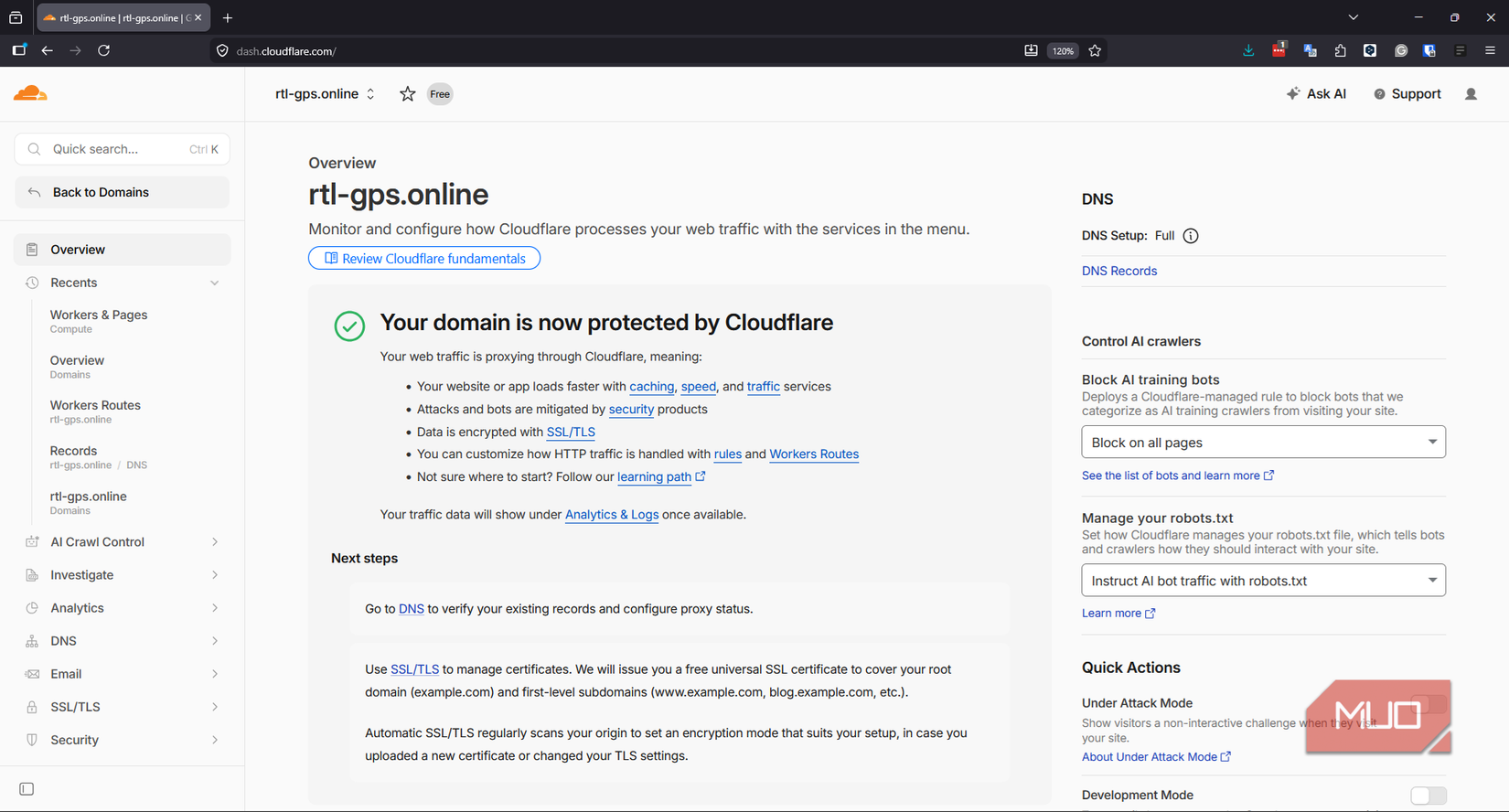The width and height of the screenshot is (1509, 812).
Task: Click Review Cloudflare fundamentals button
Action: [424, 259]
